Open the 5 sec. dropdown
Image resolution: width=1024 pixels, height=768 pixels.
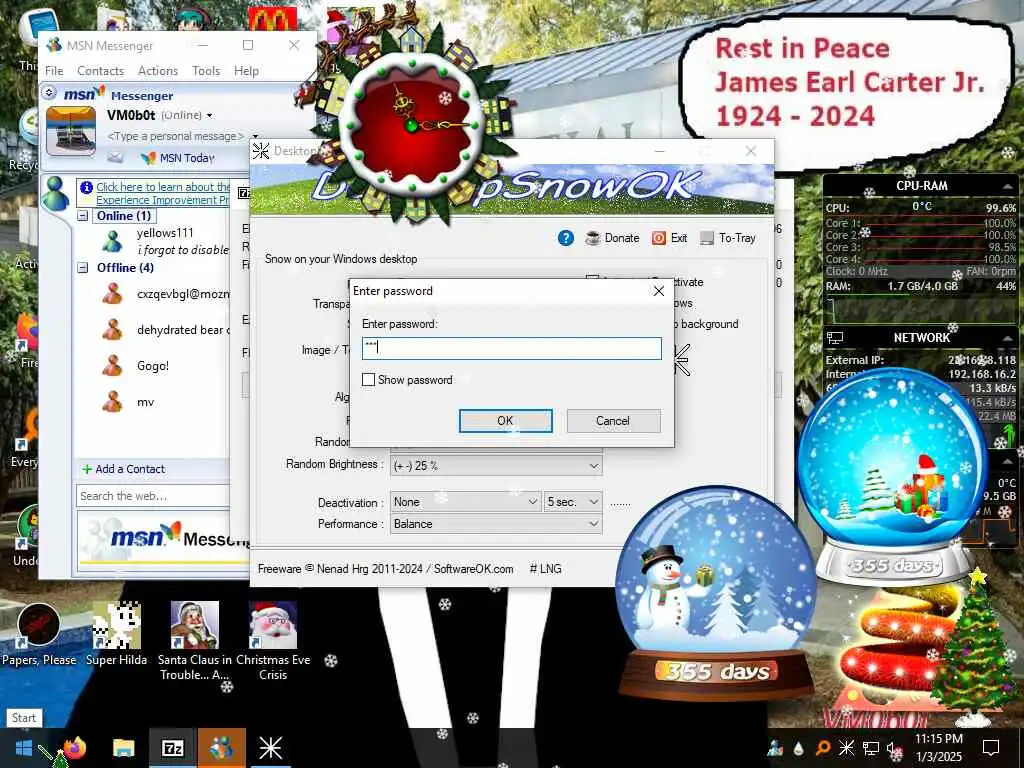click(x=593, y=502)
